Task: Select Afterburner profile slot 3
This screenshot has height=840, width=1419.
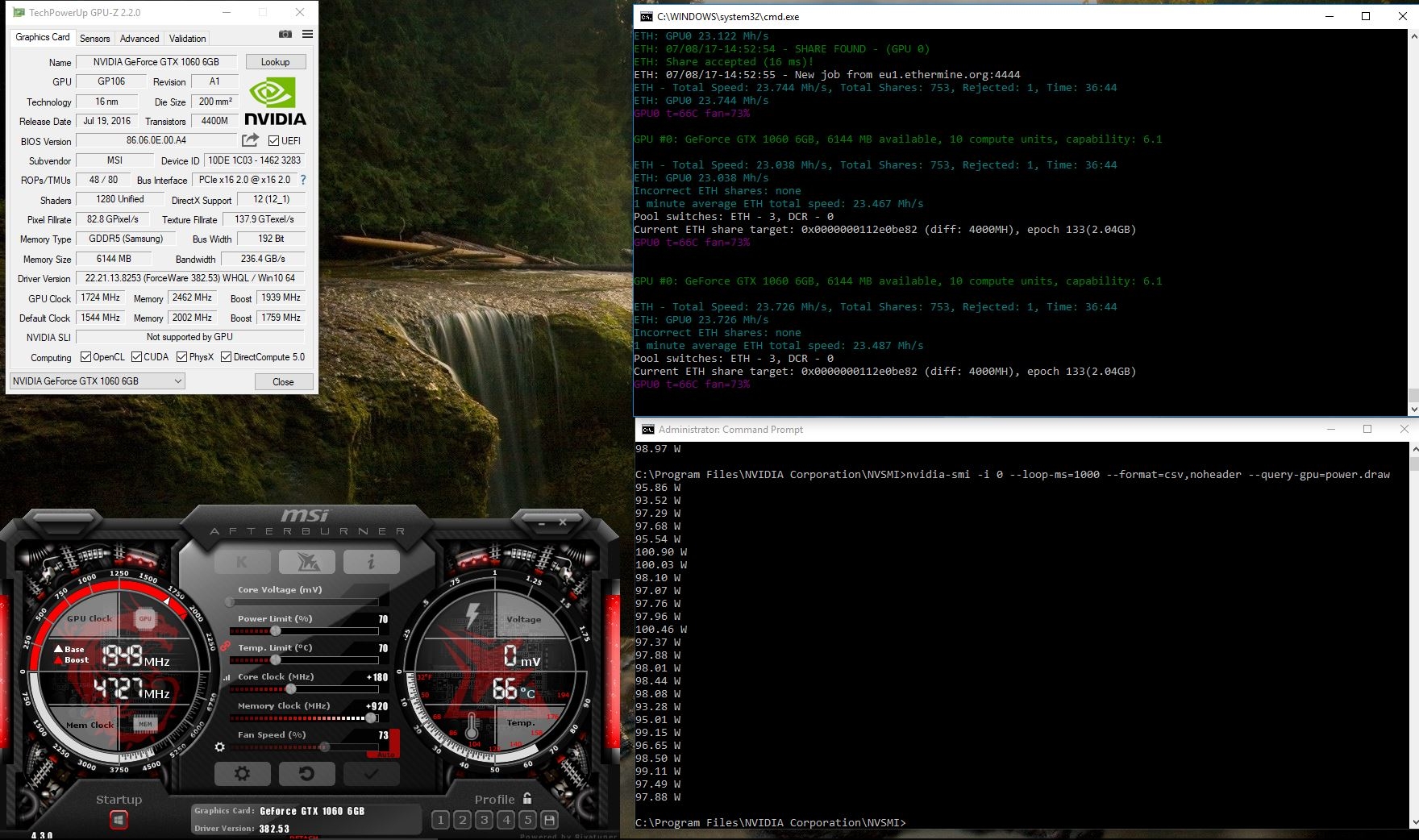Action: 484,820
